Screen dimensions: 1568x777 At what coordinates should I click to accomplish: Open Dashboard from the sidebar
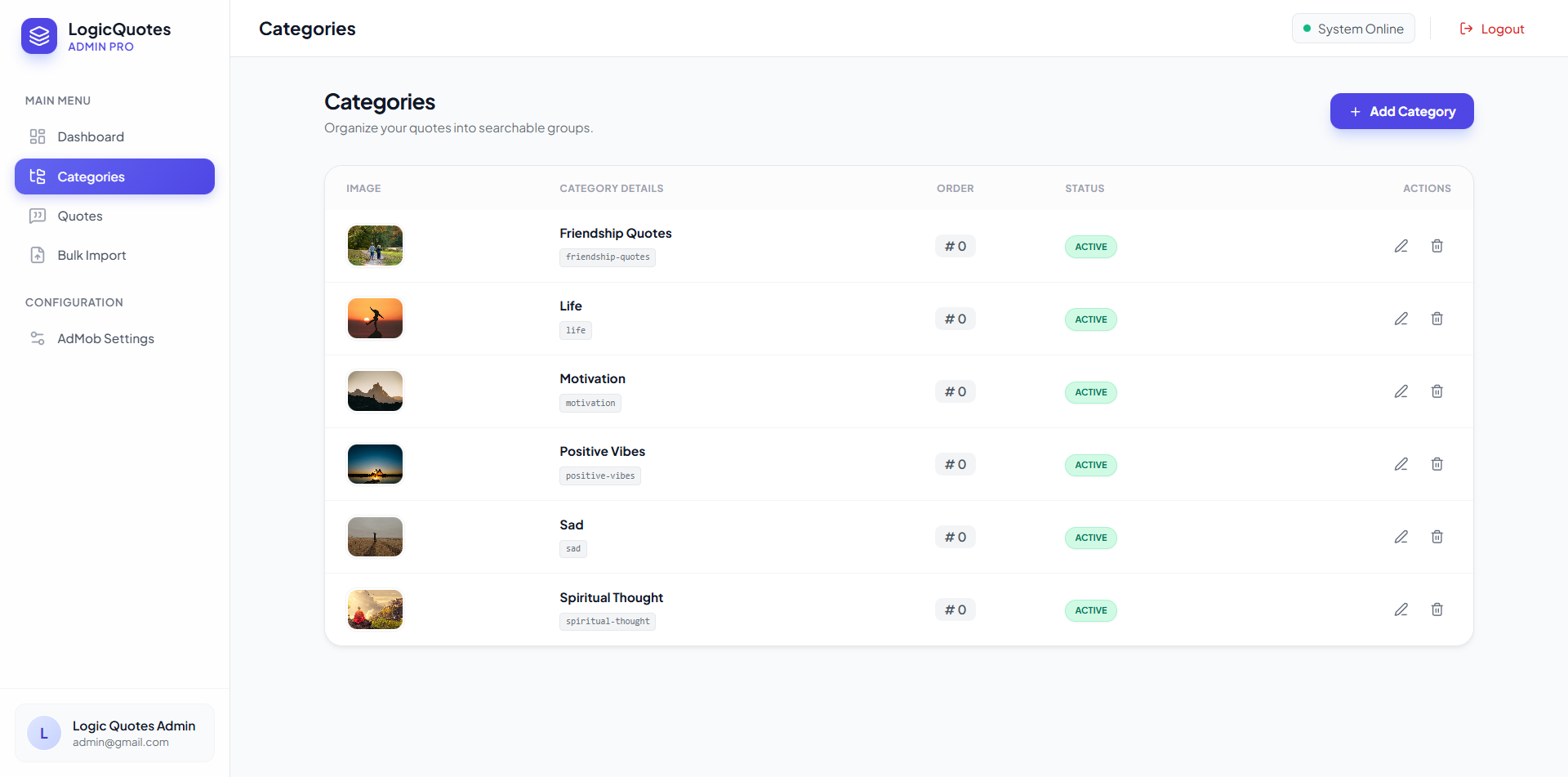pos(91,136)
